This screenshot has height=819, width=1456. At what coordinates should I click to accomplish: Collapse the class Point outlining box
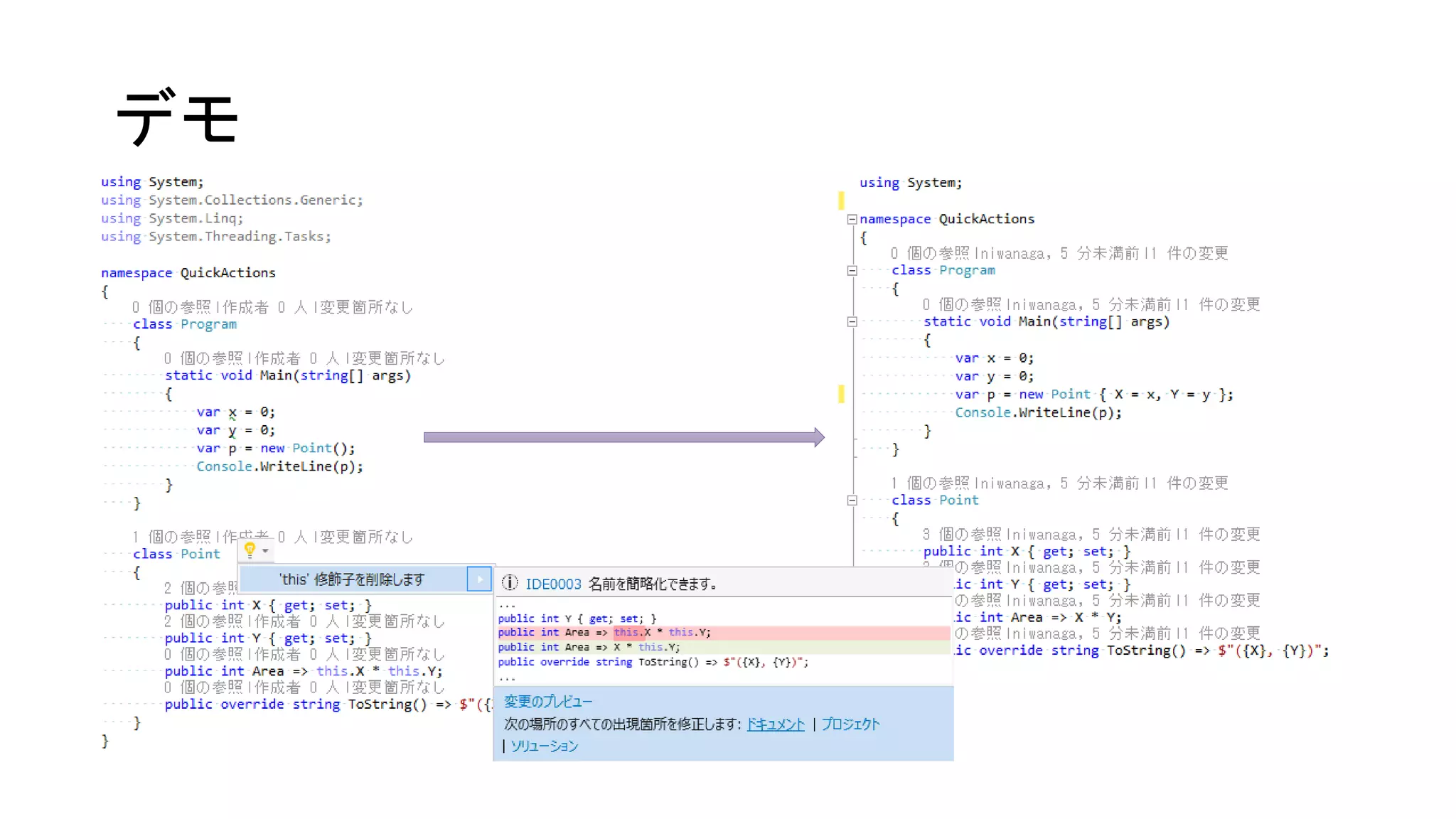(x=852, y=500)
